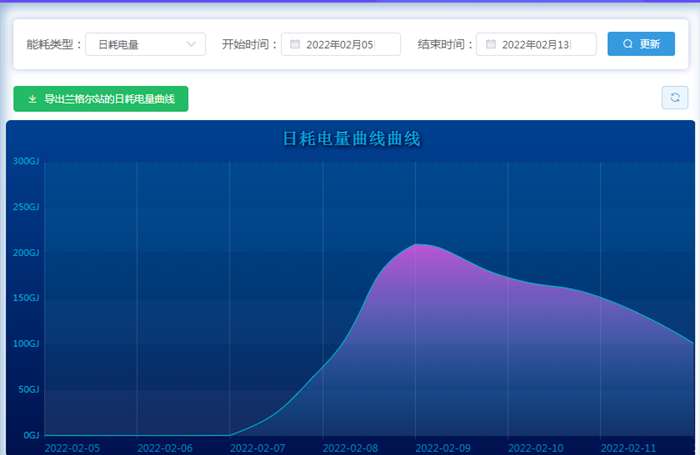700x455 pixels.
Task: Click the 250GJ y-axis label
Action: (x=26, y=207)
